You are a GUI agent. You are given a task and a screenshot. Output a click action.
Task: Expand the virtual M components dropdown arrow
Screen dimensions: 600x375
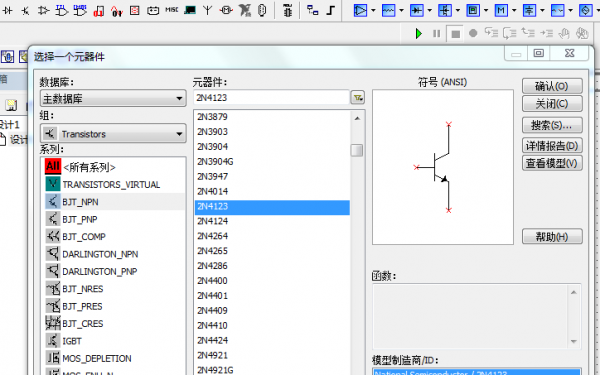pyautogui.click(x=514, y=10)
